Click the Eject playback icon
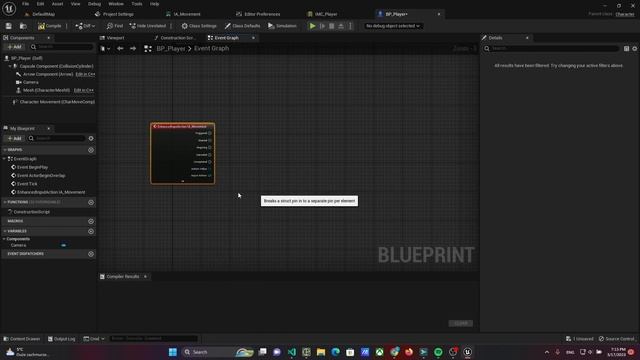This screenshot has width=640, height=360. point(341,26)
